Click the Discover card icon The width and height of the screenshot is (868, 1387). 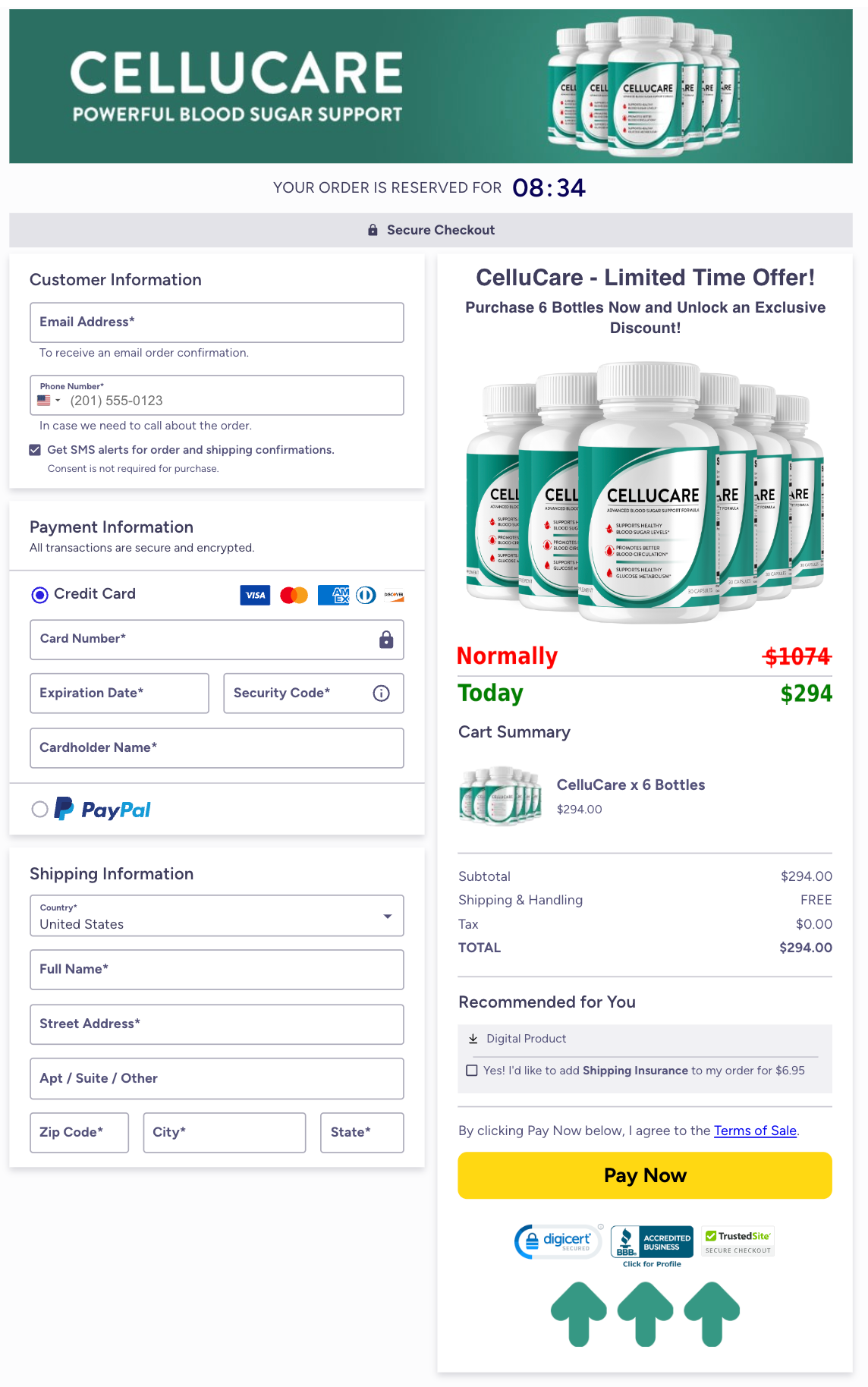click(x=395, y=595)
